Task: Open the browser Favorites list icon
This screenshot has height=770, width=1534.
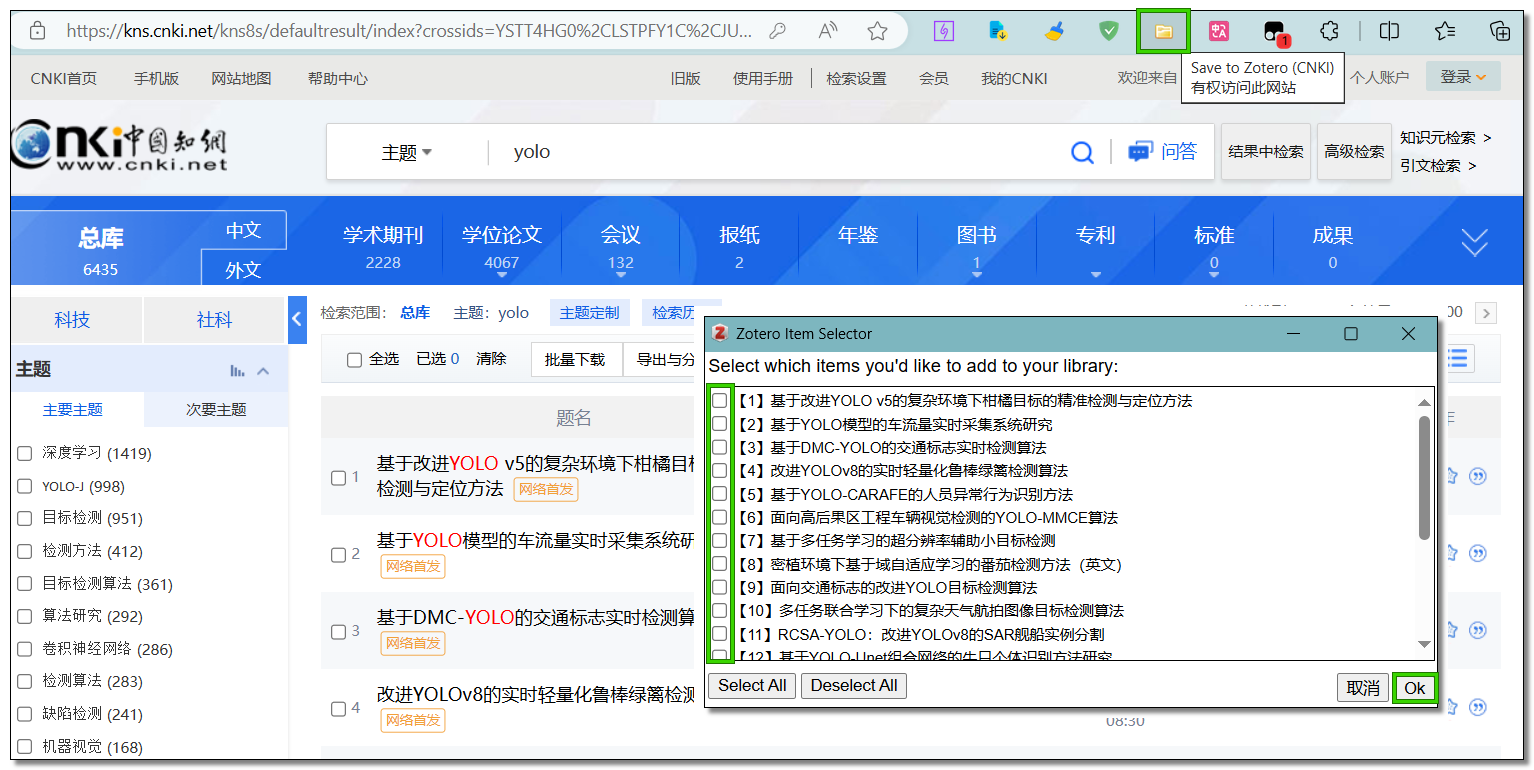Action: tap(1445, 31)
